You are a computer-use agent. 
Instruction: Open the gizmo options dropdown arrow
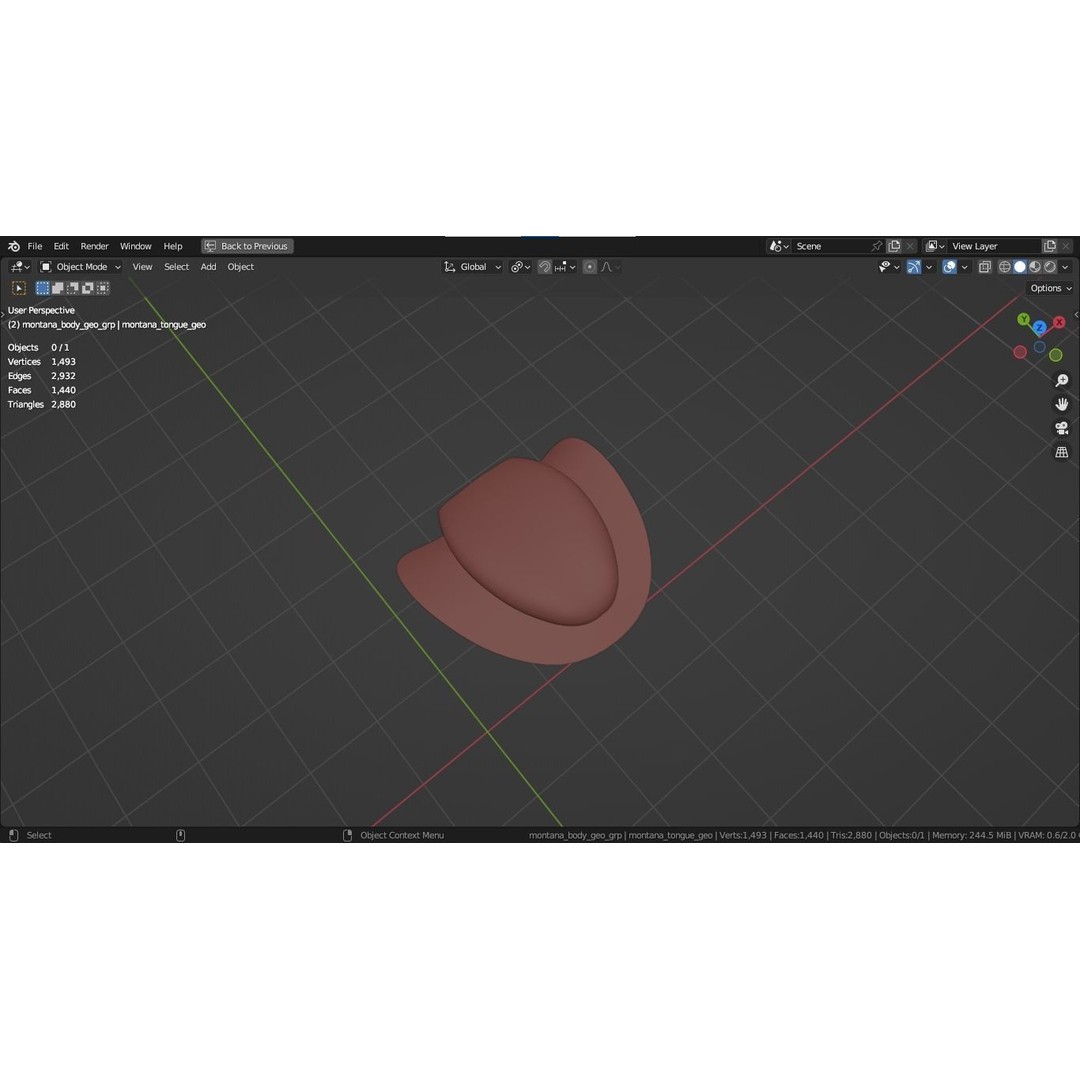pyautogui.click(x=929, y=267)
